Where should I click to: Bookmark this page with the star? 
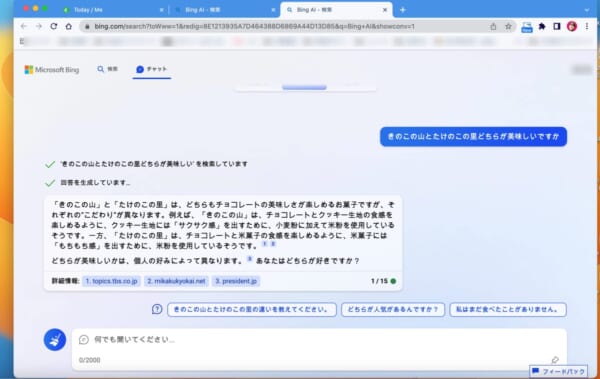tap(508, 26)
